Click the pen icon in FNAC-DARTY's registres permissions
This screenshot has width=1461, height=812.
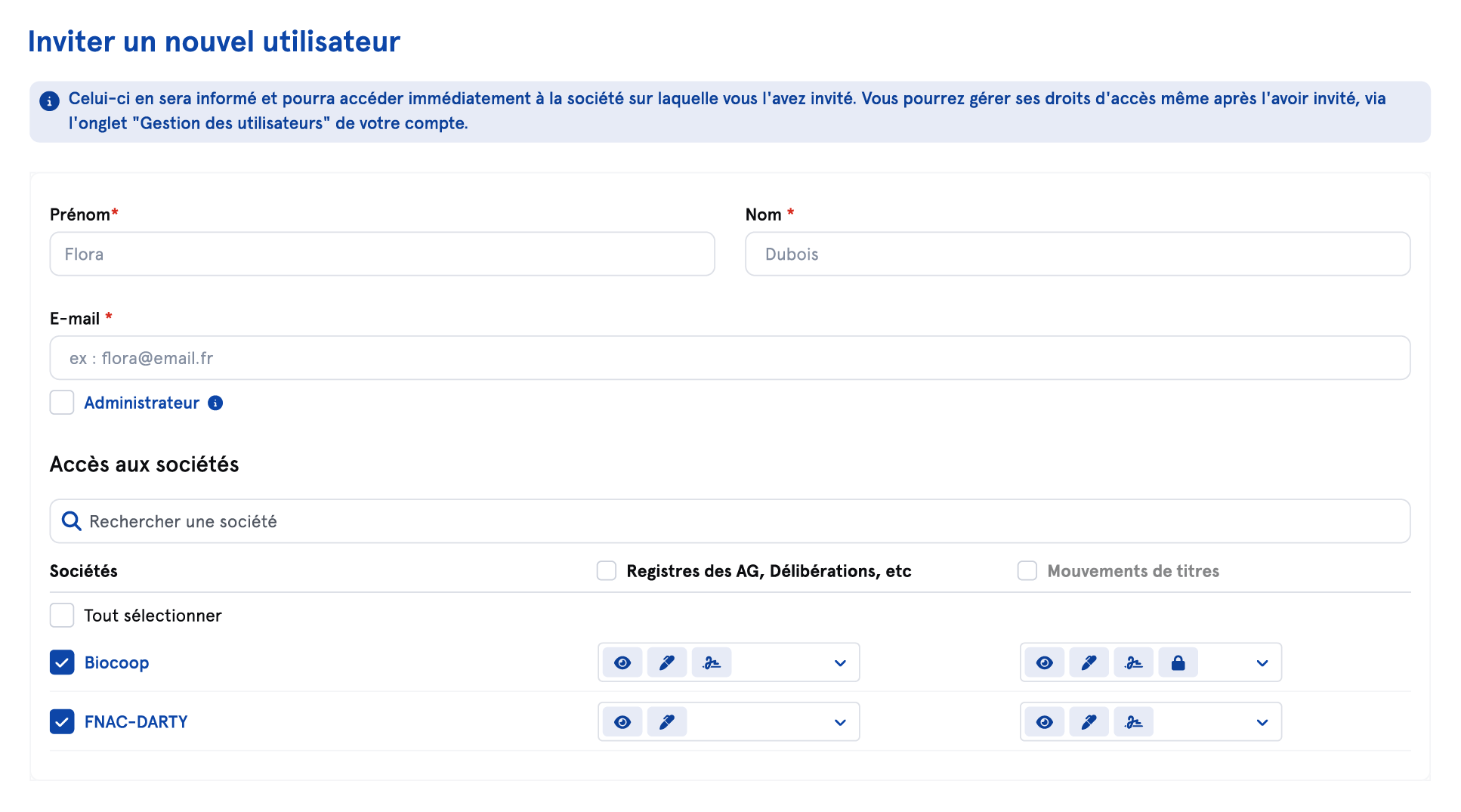pyautogui.click(x=666, y=723)
